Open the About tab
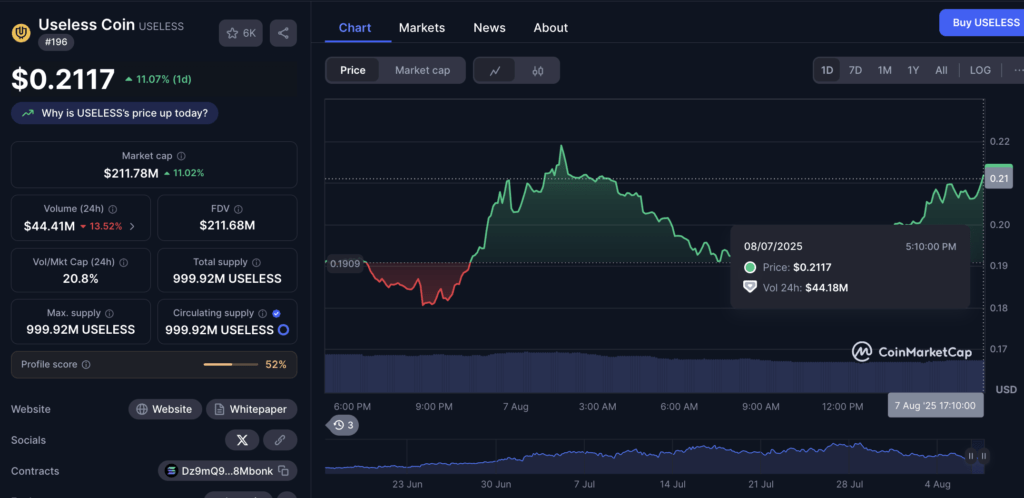This screenshot has width=1024, height=498. [551, 28]
